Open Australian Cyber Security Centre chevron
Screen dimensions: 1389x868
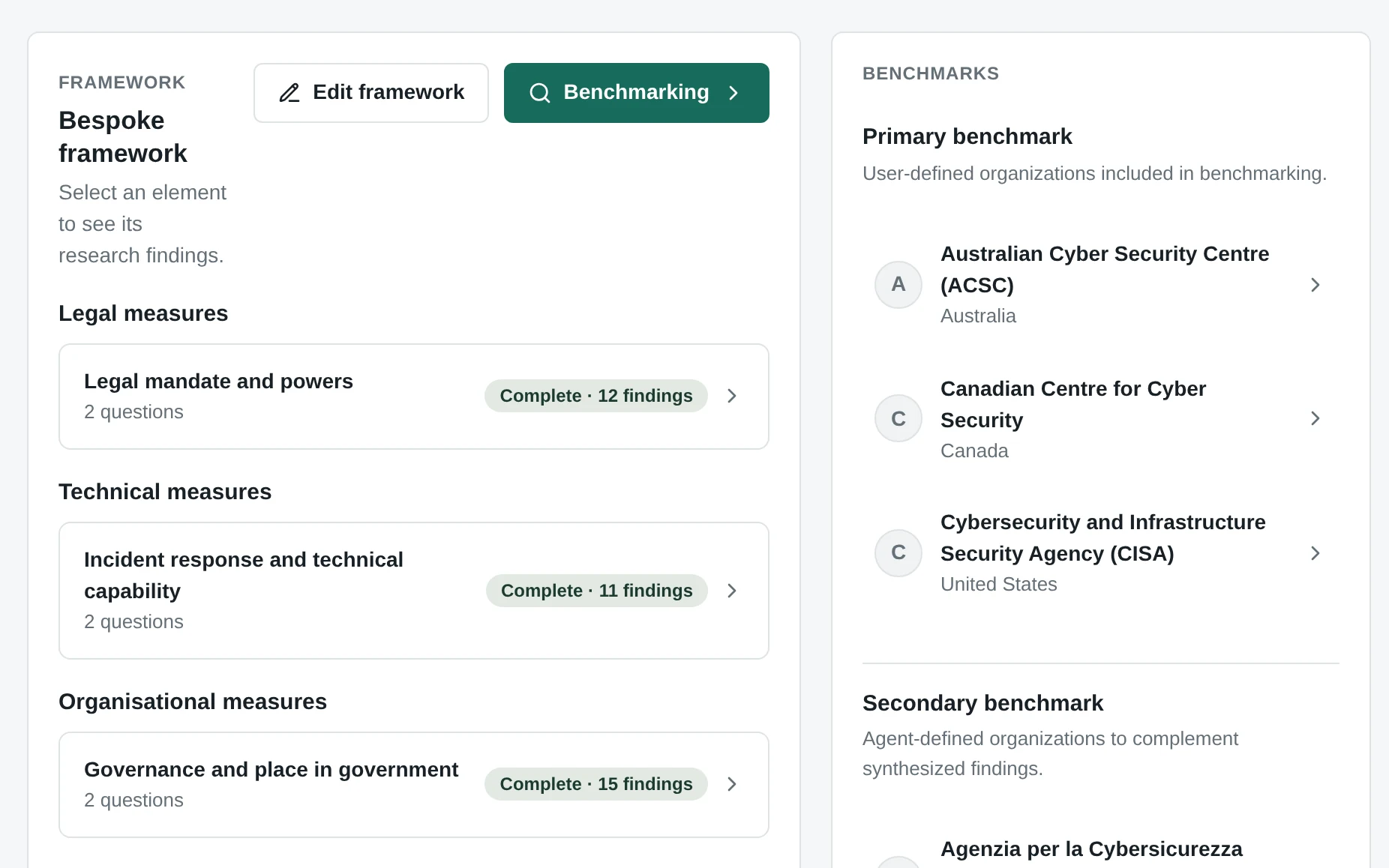(1315, 285)
